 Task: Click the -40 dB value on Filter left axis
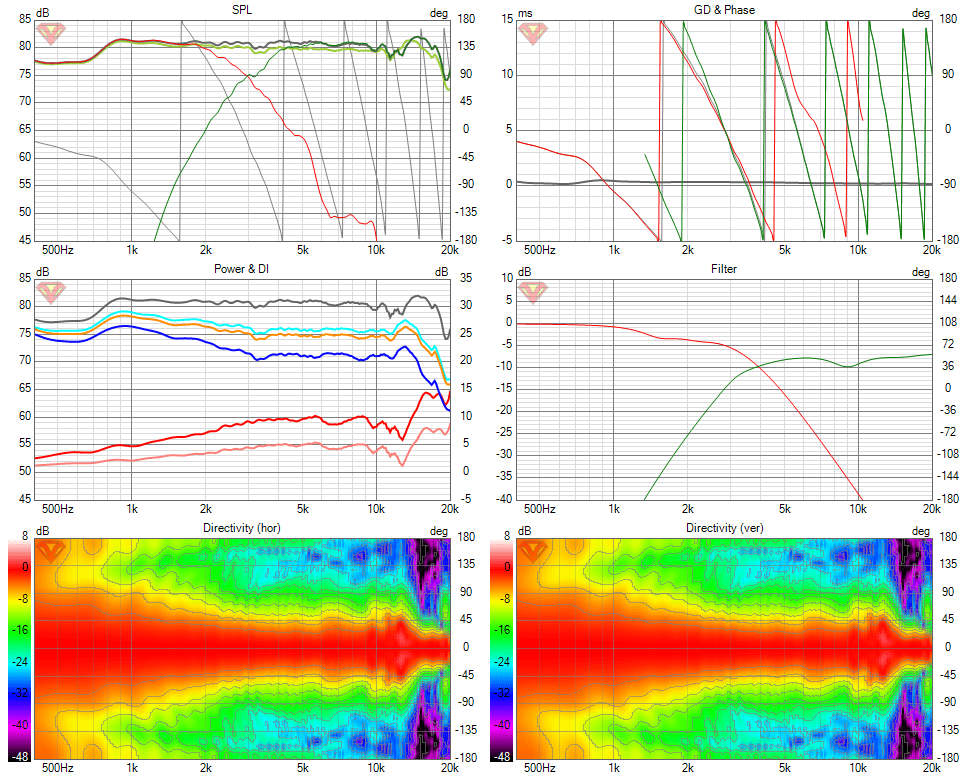pyautogui.click(x=504, y=498)
